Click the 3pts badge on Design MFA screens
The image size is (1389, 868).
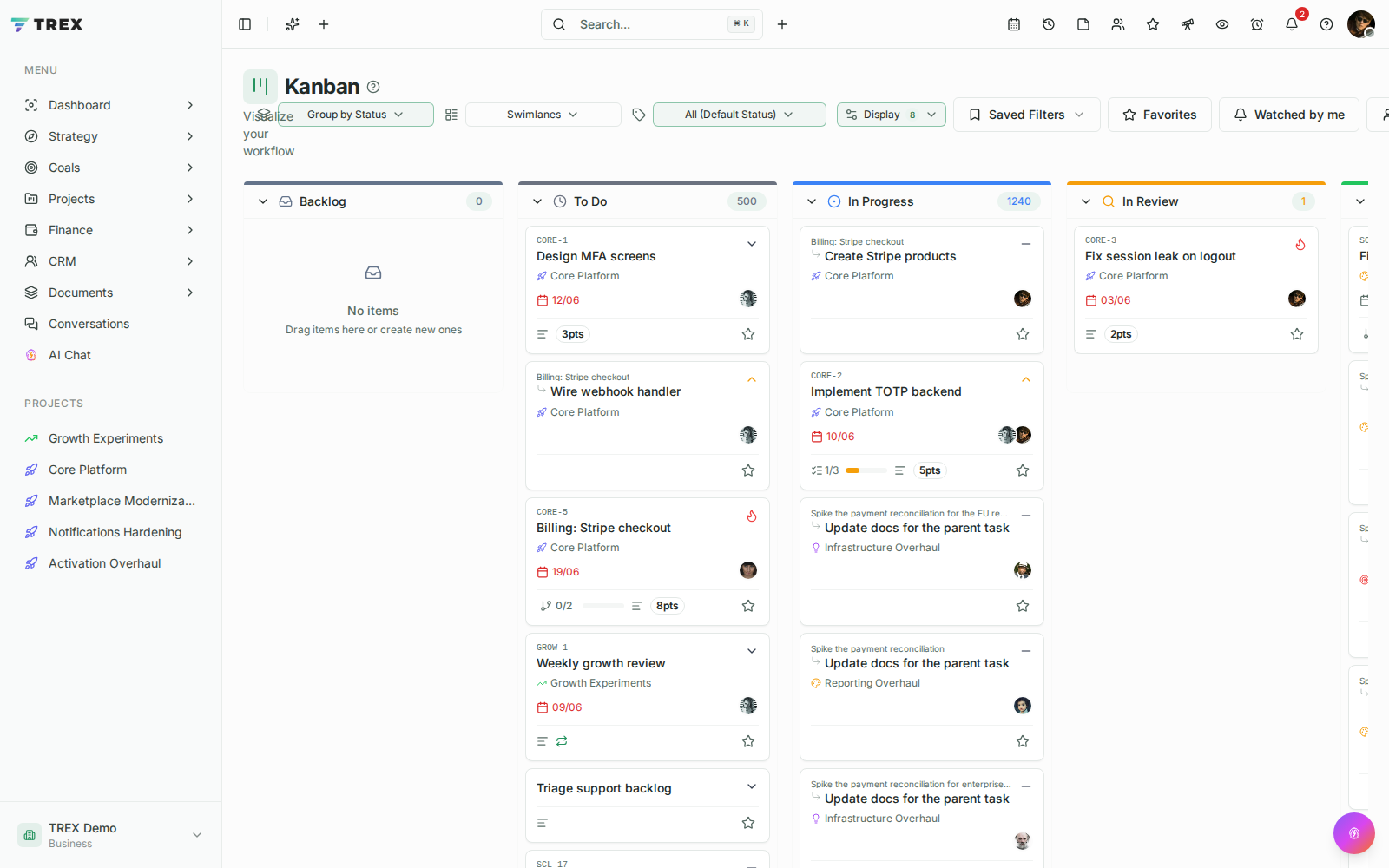coord(572,334)
